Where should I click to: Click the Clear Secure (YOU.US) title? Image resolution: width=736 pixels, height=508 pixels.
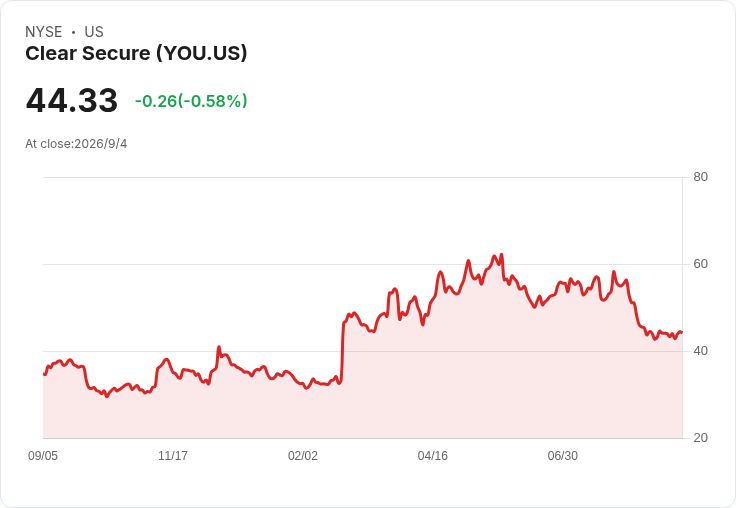click(x=136, y=54)
